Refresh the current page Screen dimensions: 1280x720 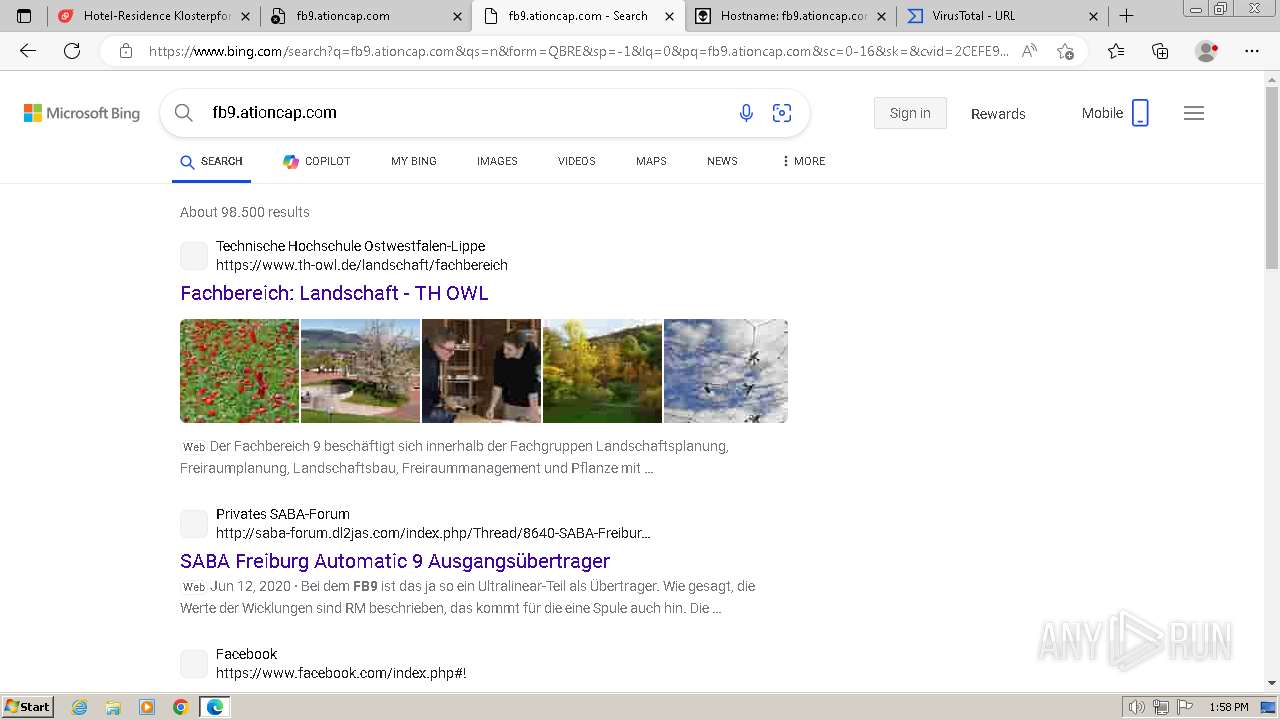72,51
